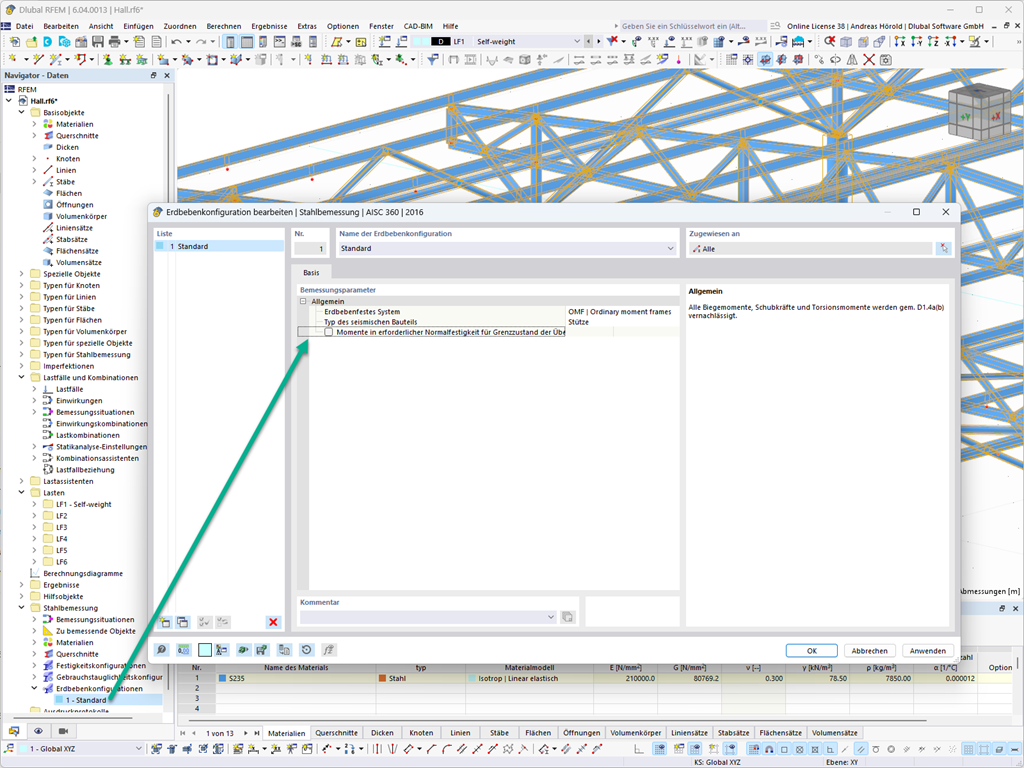The width and height of the screenshot is (1024, 768).
Task: Click the Nr. field showing 1 in dialog
Action: pyautogui.click(x=310, y=249)
